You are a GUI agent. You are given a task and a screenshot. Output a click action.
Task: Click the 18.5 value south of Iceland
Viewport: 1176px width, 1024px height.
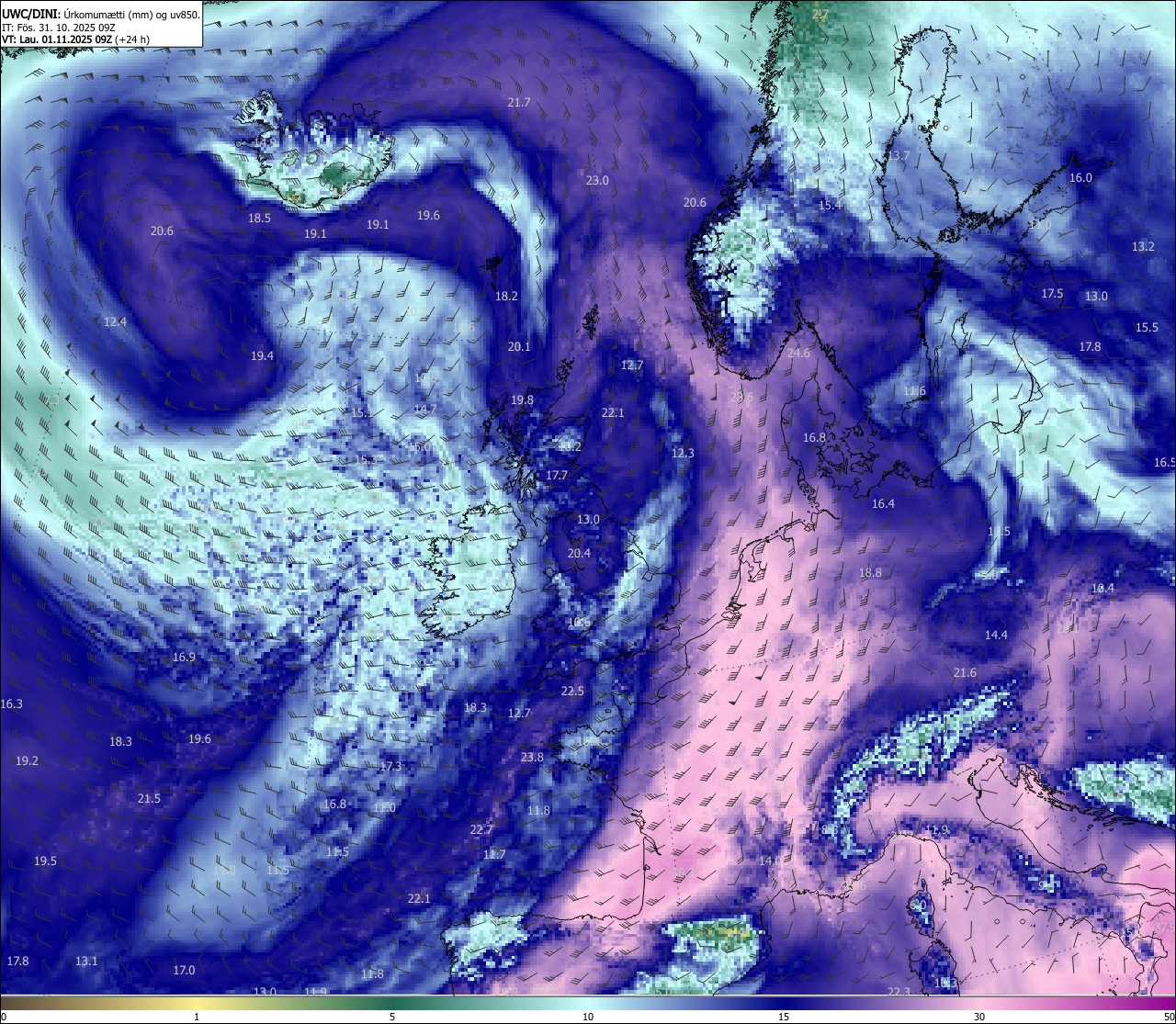click(259, 218)
